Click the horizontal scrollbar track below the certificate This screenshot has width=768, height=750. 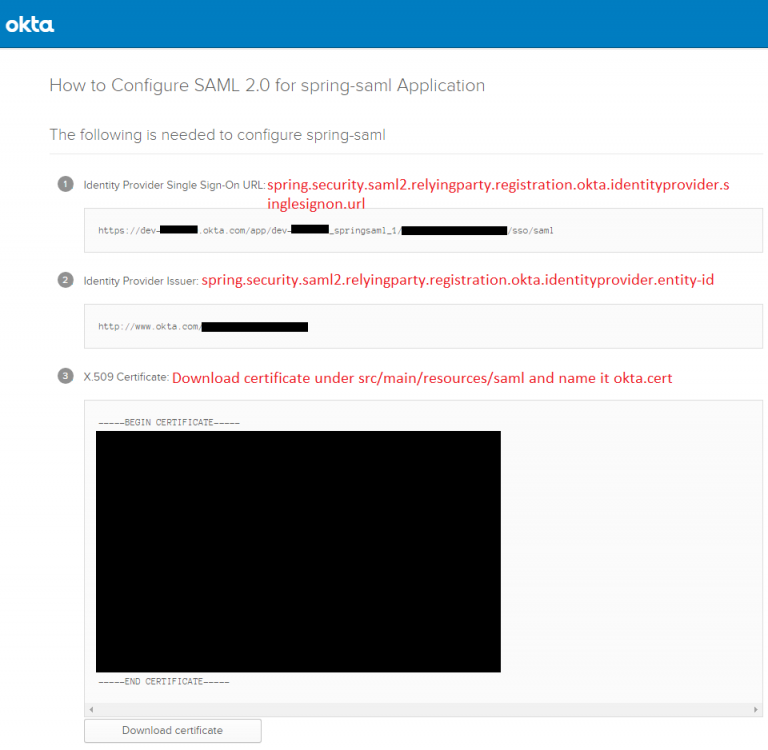(x=423, y=709)
